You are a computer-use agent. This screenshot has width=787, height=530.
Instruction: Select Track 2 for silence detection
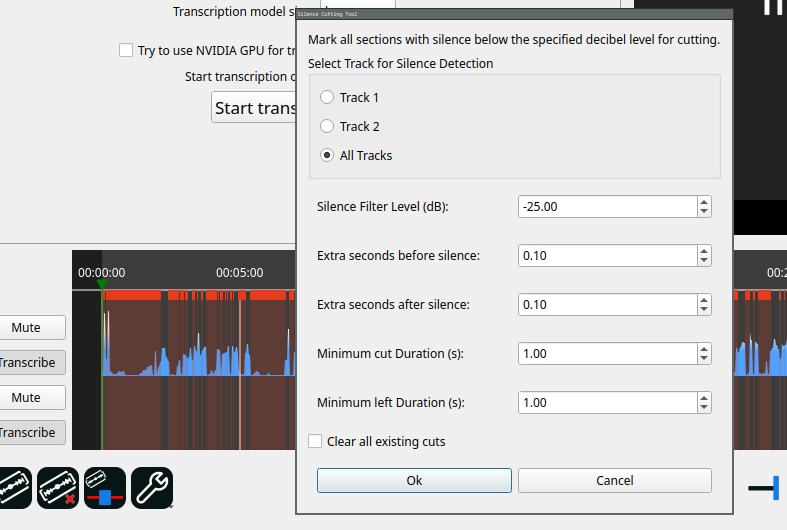327,127
